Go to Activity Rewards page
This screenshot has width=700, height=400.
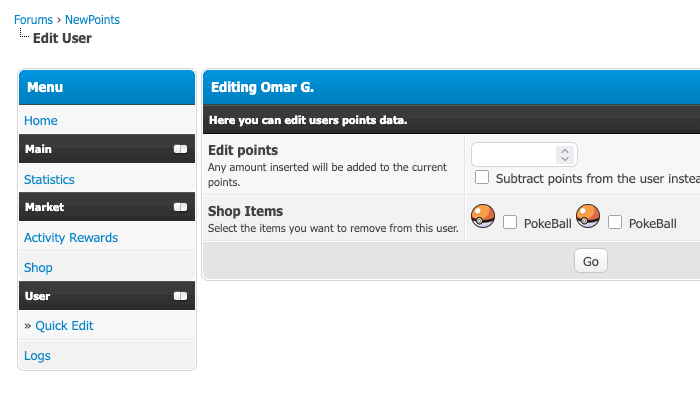(71, 237)
